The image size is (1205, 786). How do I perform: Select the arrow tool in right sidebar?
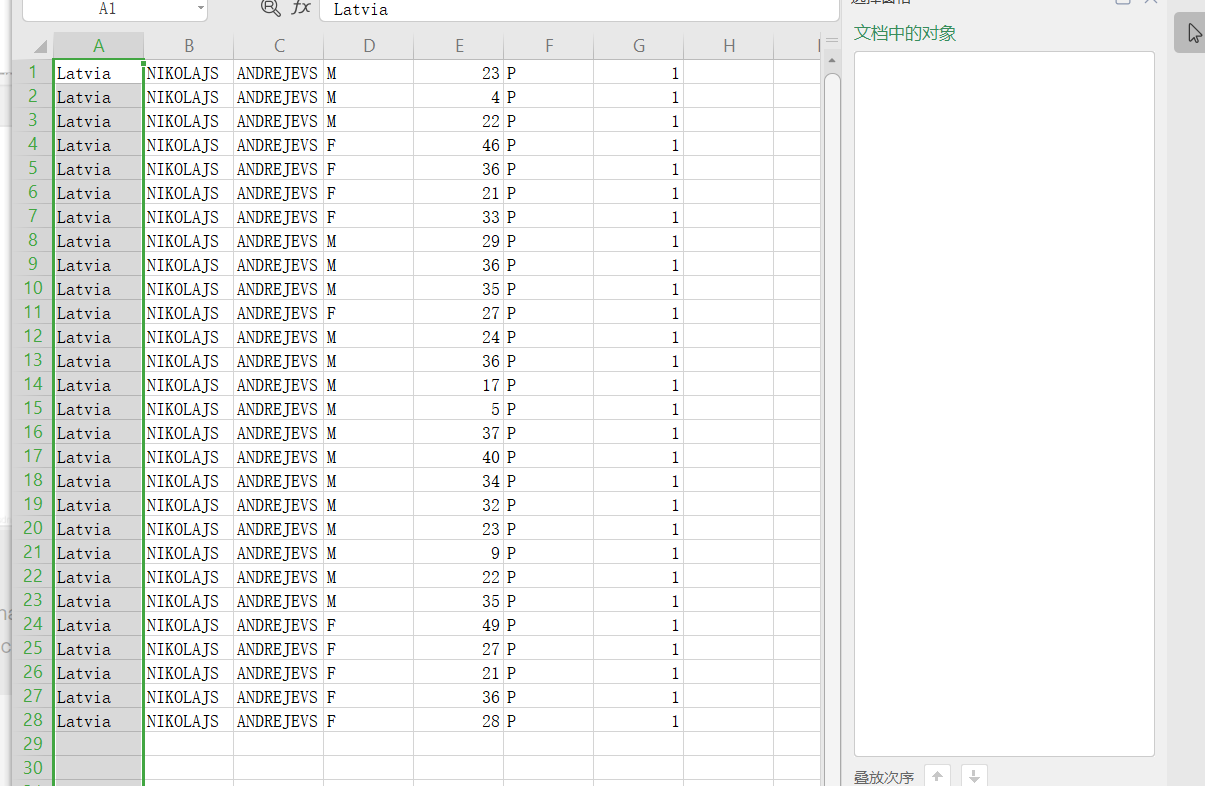tap(1194, 33)
